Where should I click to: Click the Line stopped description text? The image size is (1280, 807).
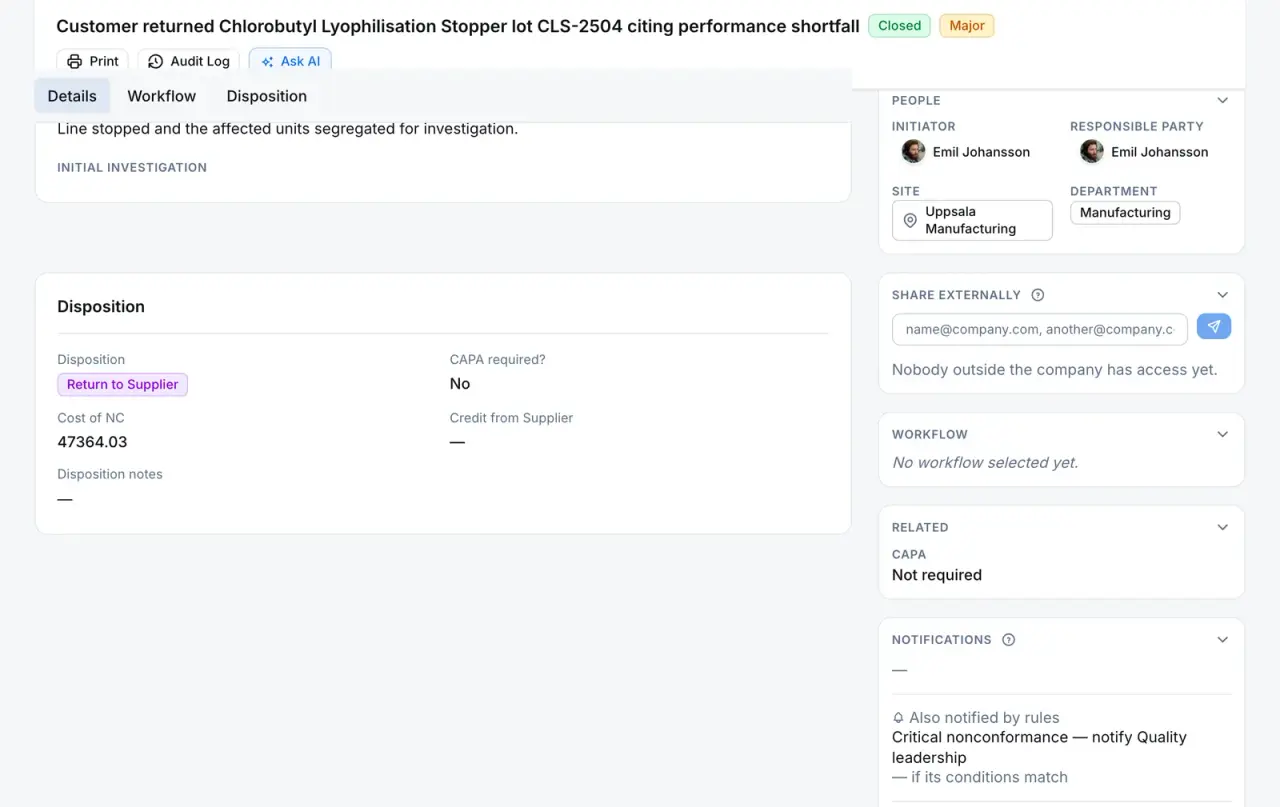point(287,129)
